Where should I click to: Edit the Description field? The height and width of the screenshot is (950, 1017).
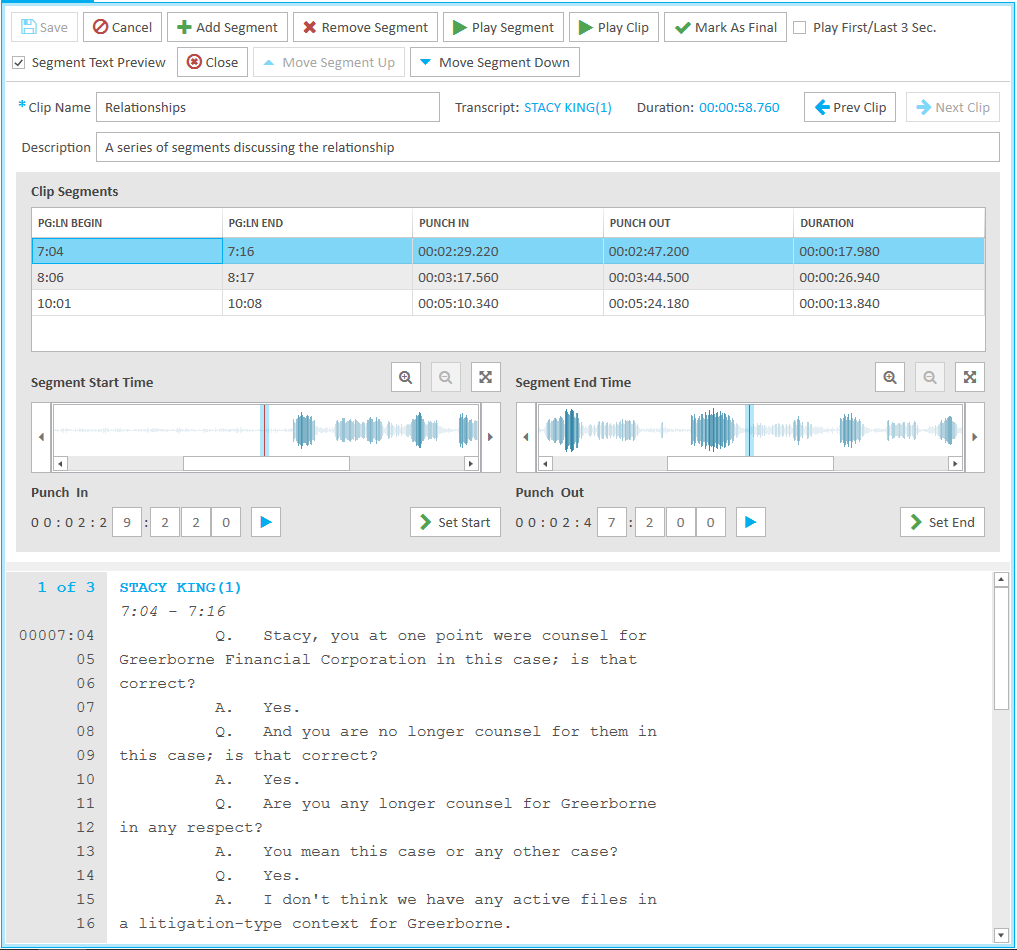pyautogui.click(x=547, y=147)
